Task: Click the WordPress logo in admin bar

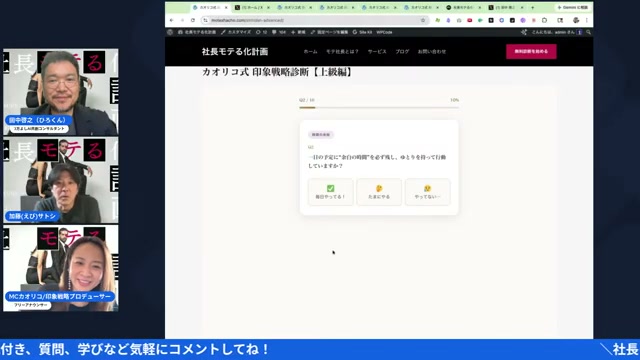Action: click(x=170, y=32)
